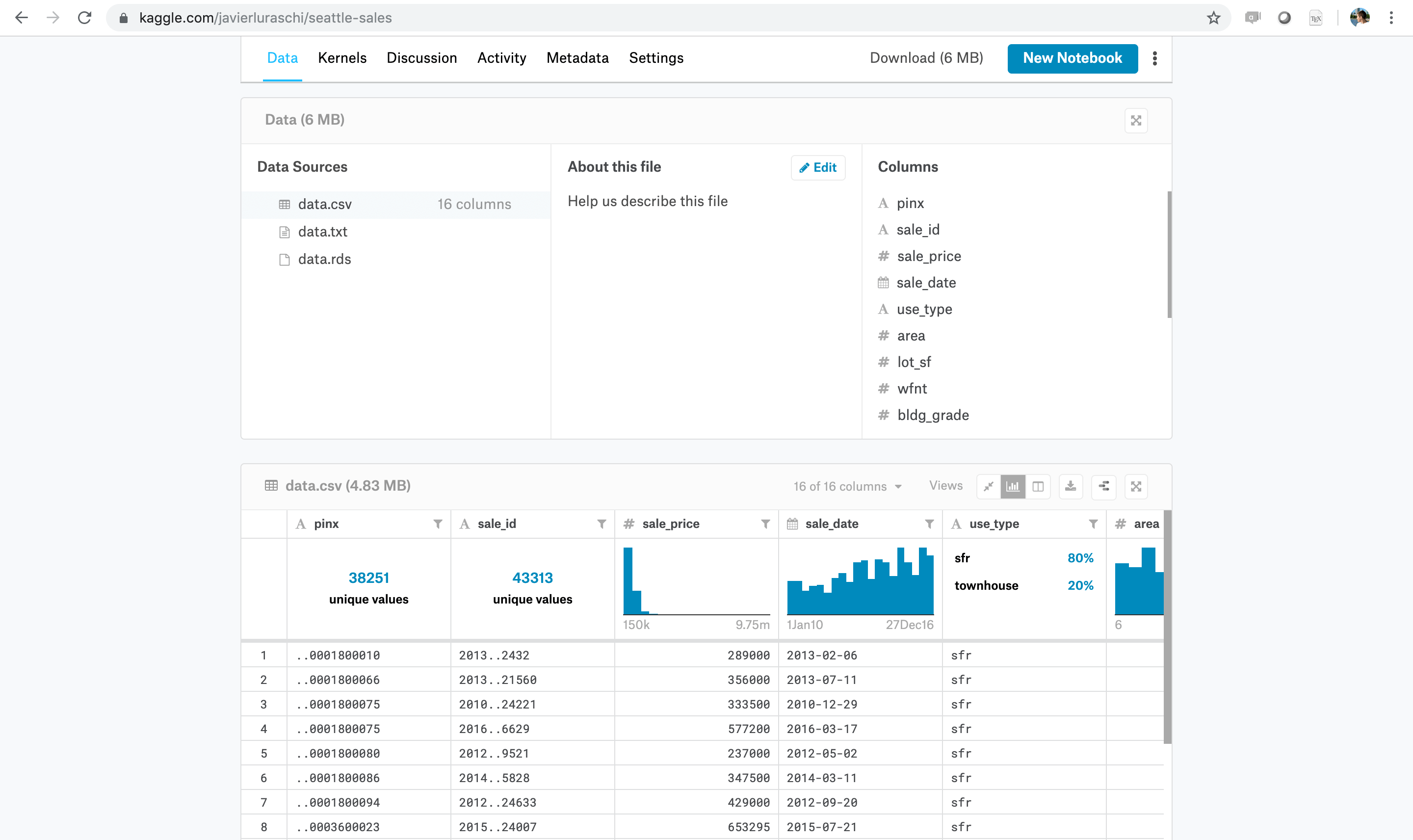Expand data.csv preview to fullscreen
The image size is (1413, 840).
tap(1136, 486)
